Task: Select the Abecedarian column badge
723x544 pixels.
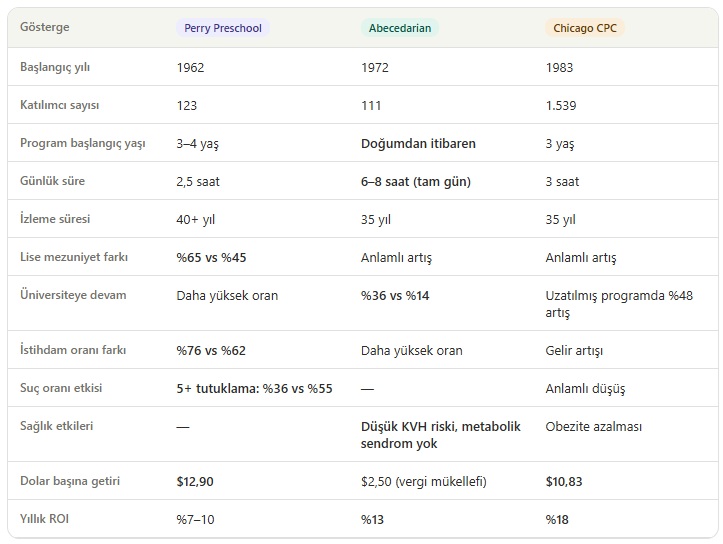Action: click(399, 28)
